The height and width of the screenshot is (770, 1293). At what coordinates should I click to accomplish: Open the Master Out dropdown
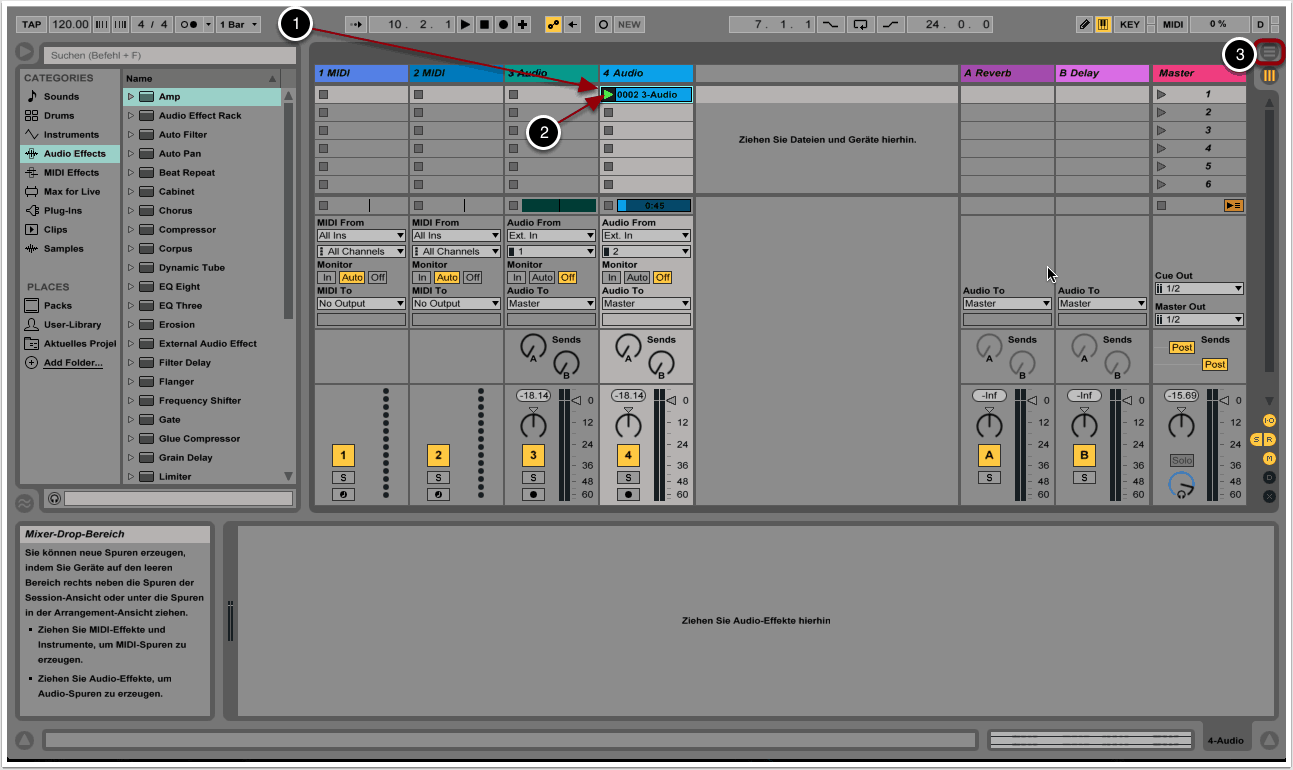click(1199, 319)
